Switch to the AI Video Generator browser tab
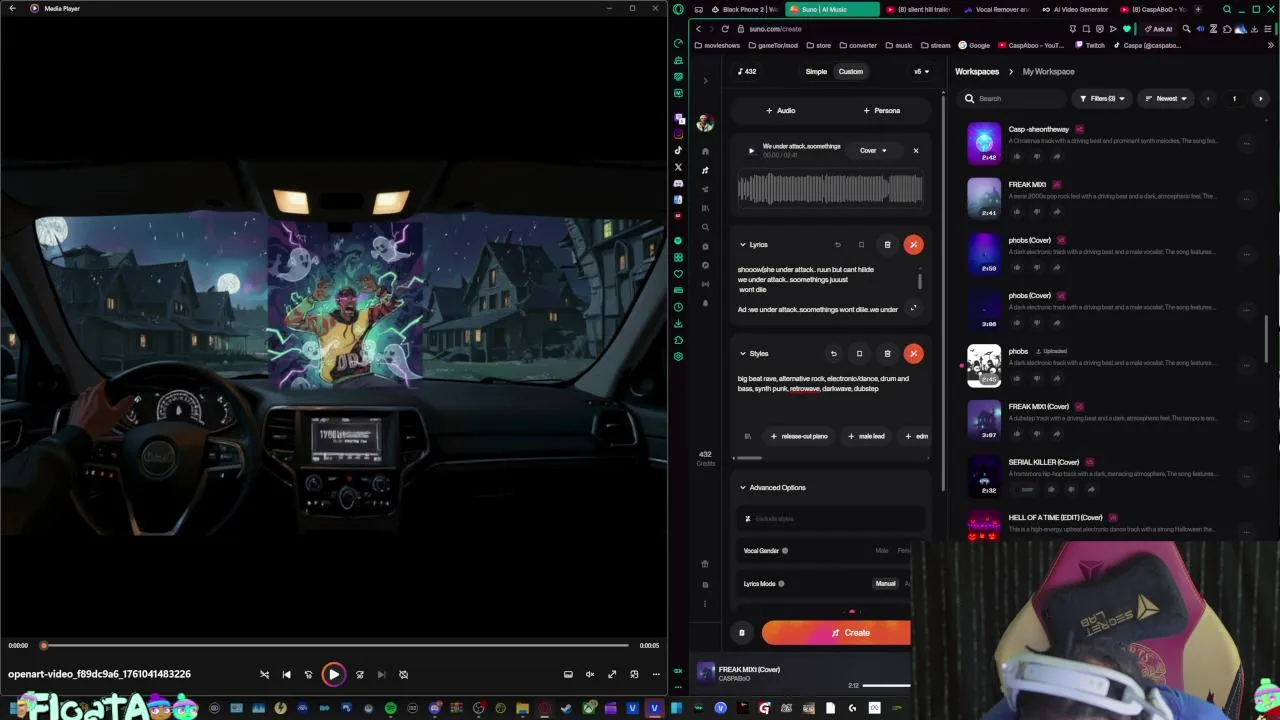This screenshot has height=720, width=1280. pos(1076,9)
